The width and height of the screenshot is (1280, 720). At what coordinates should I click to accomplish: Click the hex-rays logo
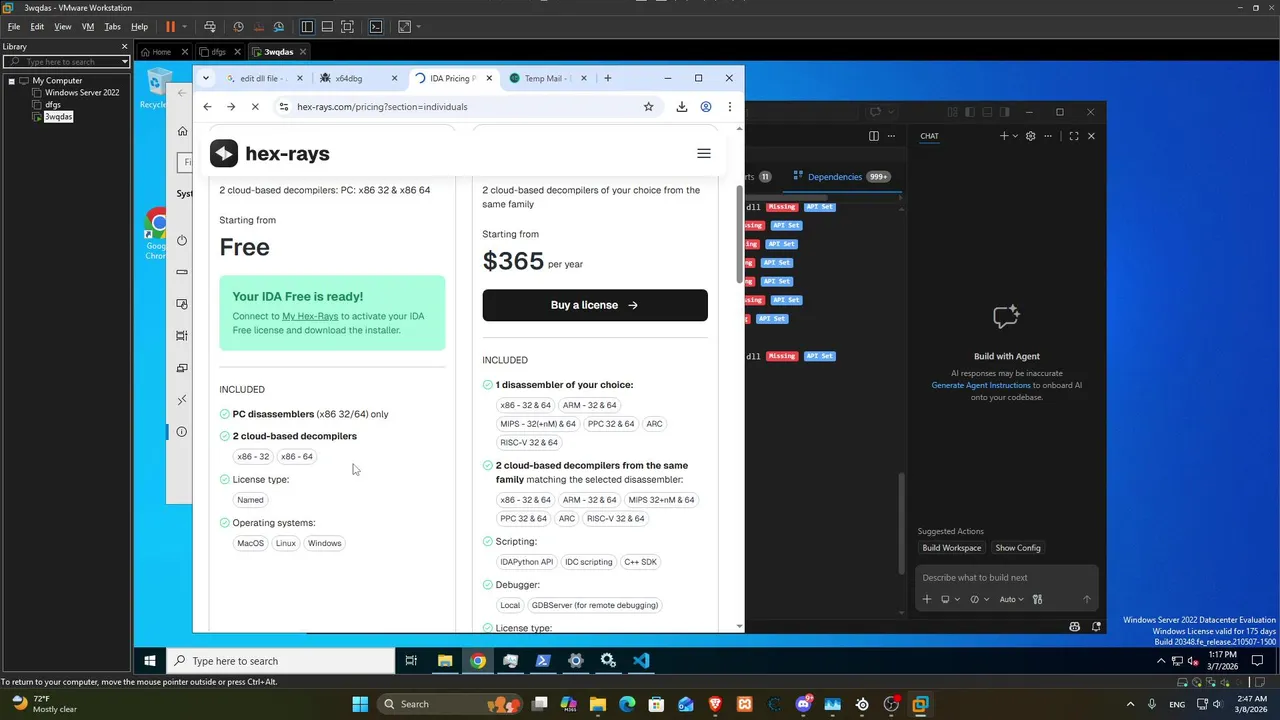click(x=270, y=153)
